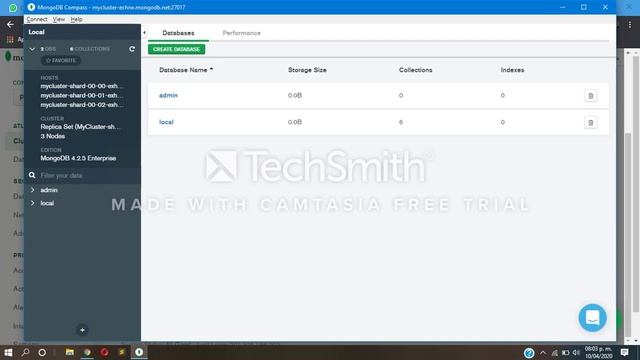Screen dimensions: 640x360
Task: Click the DBS count label in sidebar
Action: 48,49
